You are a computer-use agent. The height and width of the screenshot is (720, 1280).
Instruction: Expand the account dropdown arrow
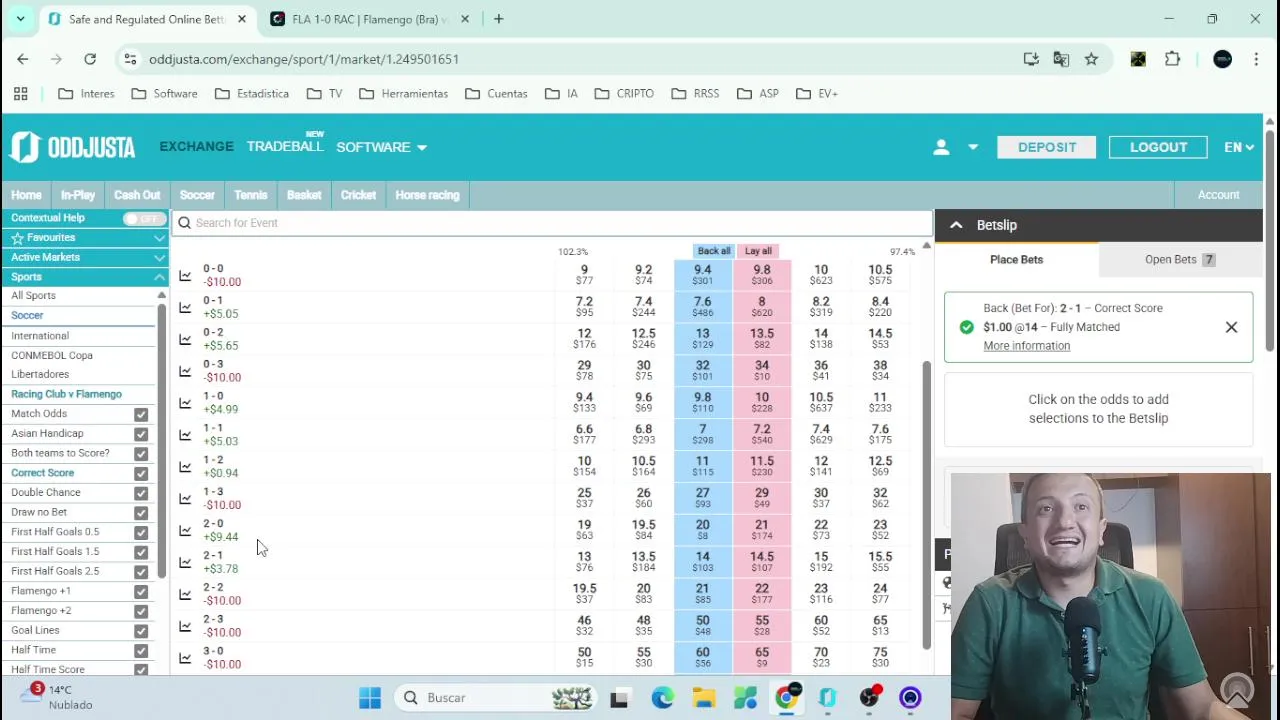pyautogui.click(x=972, y=147)
